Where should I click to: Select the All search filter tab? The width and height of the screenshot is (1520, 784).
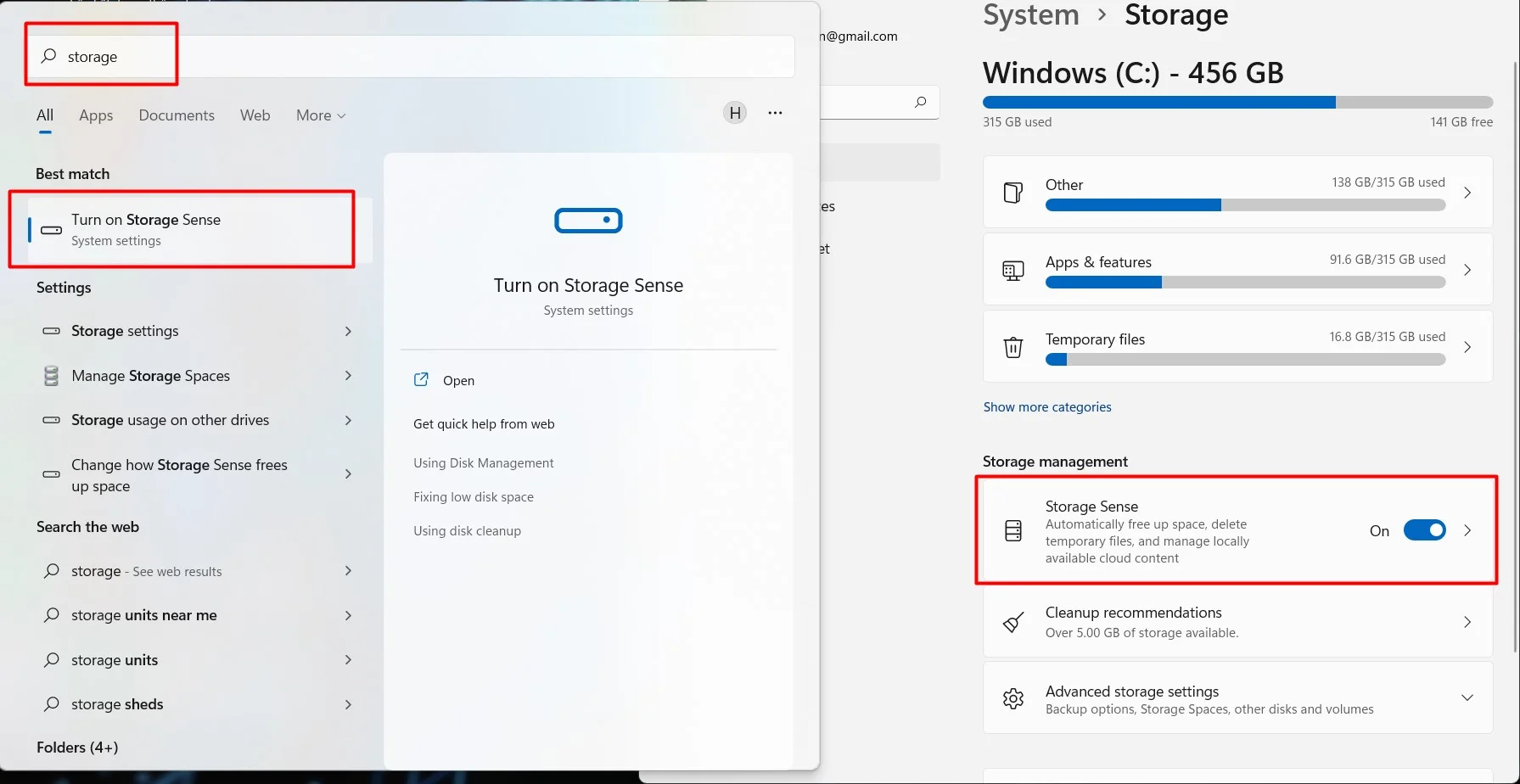coord(45,115)
